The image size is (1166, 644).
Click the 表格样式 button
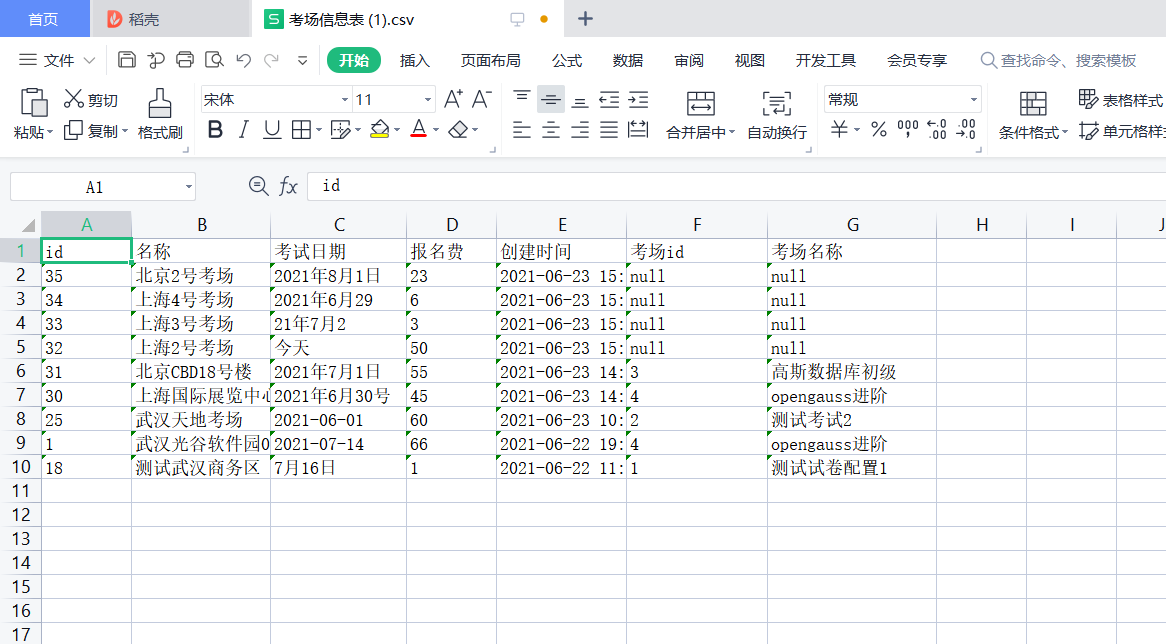[1121, 100]
